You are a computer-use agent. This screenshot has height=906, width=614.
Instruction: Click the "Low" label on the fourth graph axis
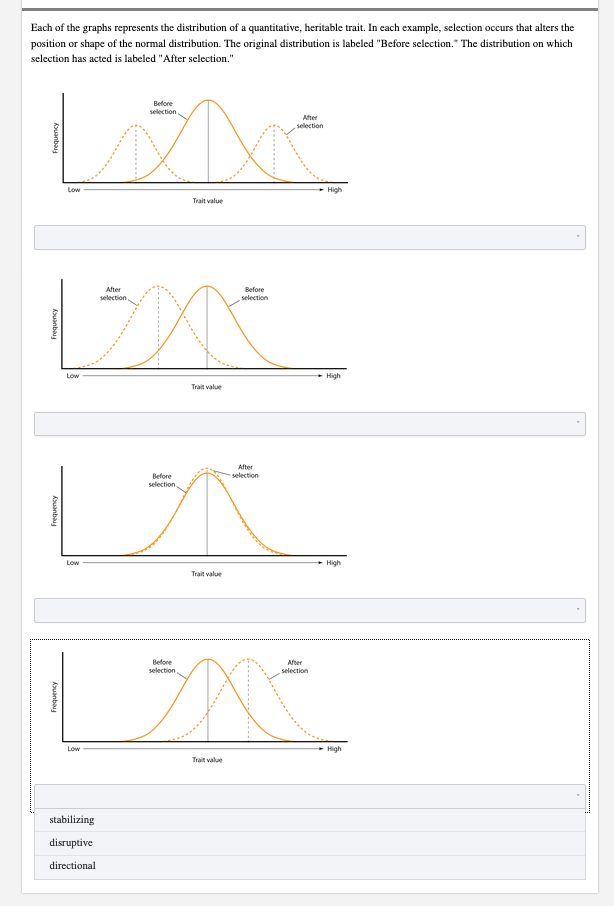pyautogui.click(x=73, y=747)
